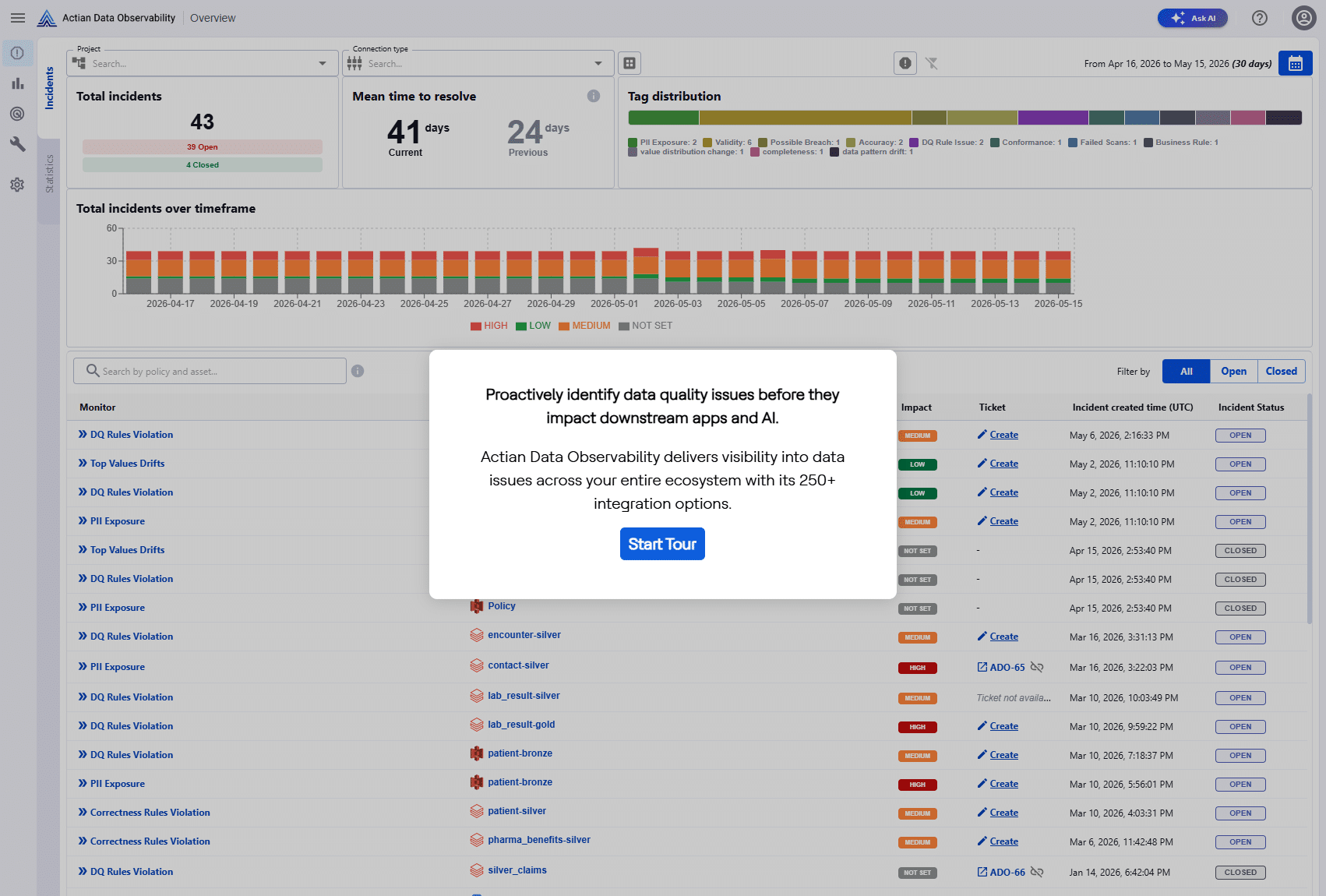Viewport: 1326px width, 896px height.
Task: Expand the encounter-silver incident row
Action: (83, 637)
